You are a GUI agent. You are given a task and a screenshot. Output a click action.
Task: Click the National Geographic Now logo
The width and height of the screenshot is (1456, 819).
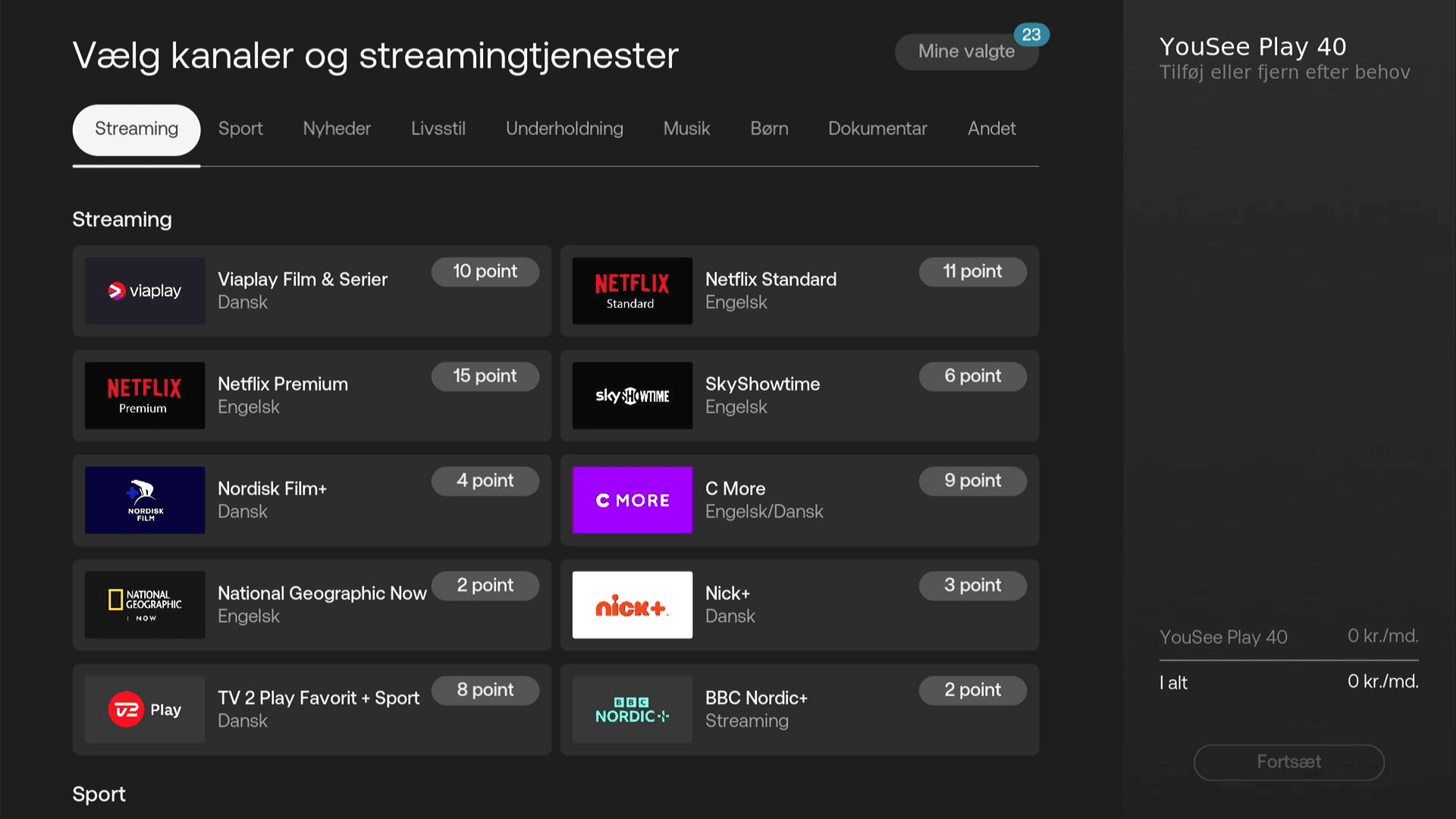145,605
